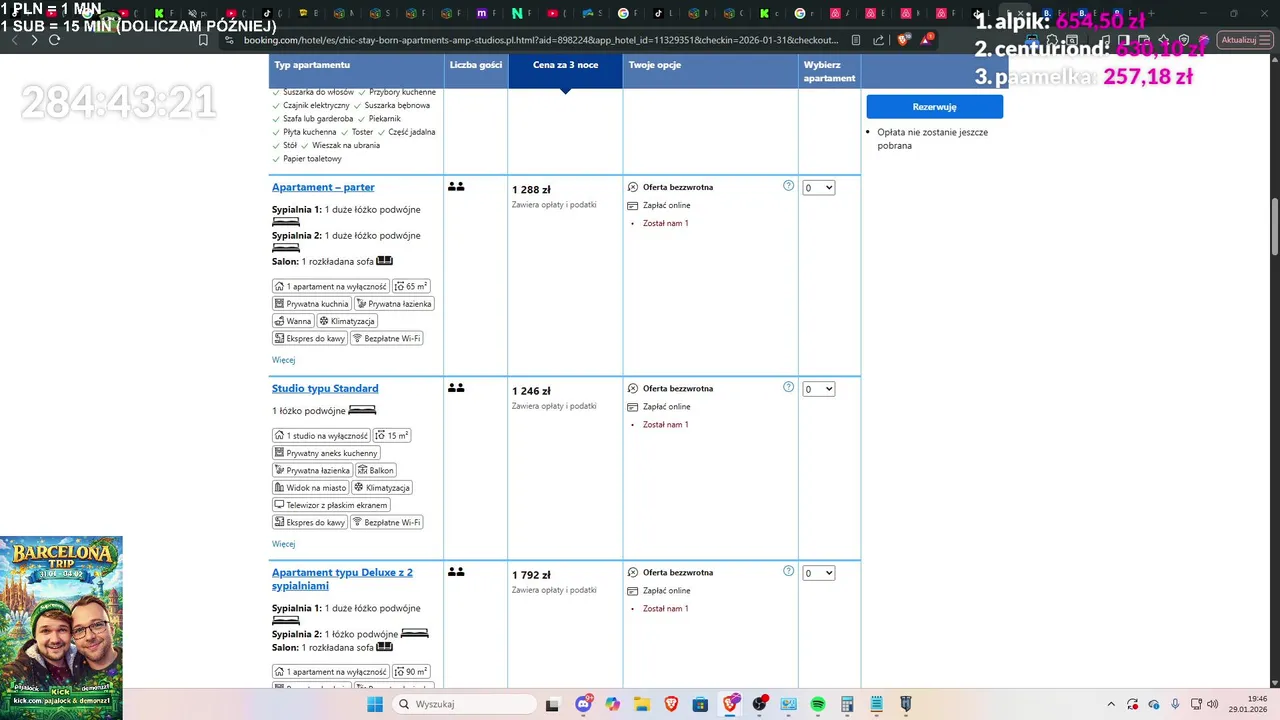This screenshot has width=1280, height=720.
Task: Open Task View on the taskbar
Action: point(552,704)
